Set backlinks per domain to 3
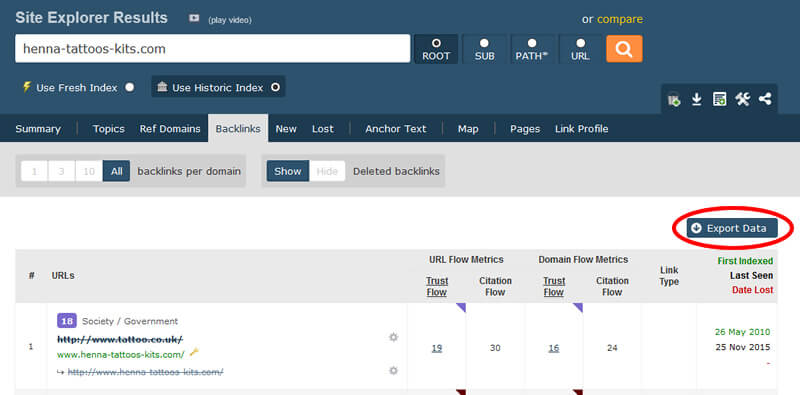The width and height of the screenshot is (800, 395). click(x=61, y=171)
